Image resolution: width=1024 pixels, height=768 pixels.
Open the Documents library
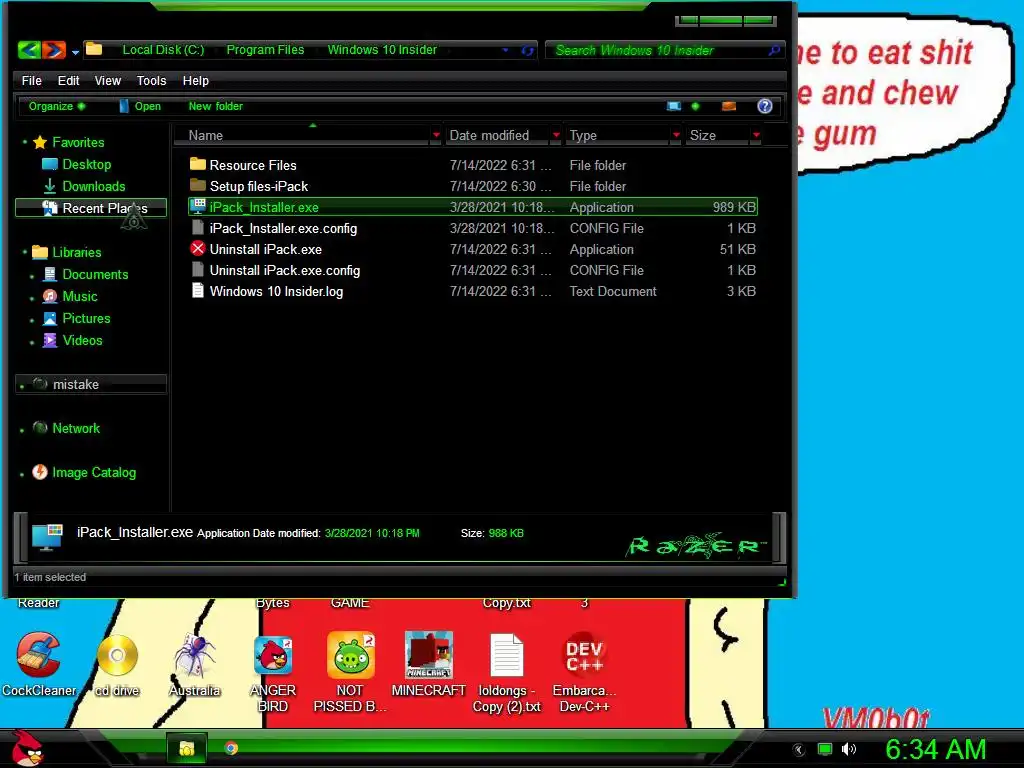pos(86,274)
